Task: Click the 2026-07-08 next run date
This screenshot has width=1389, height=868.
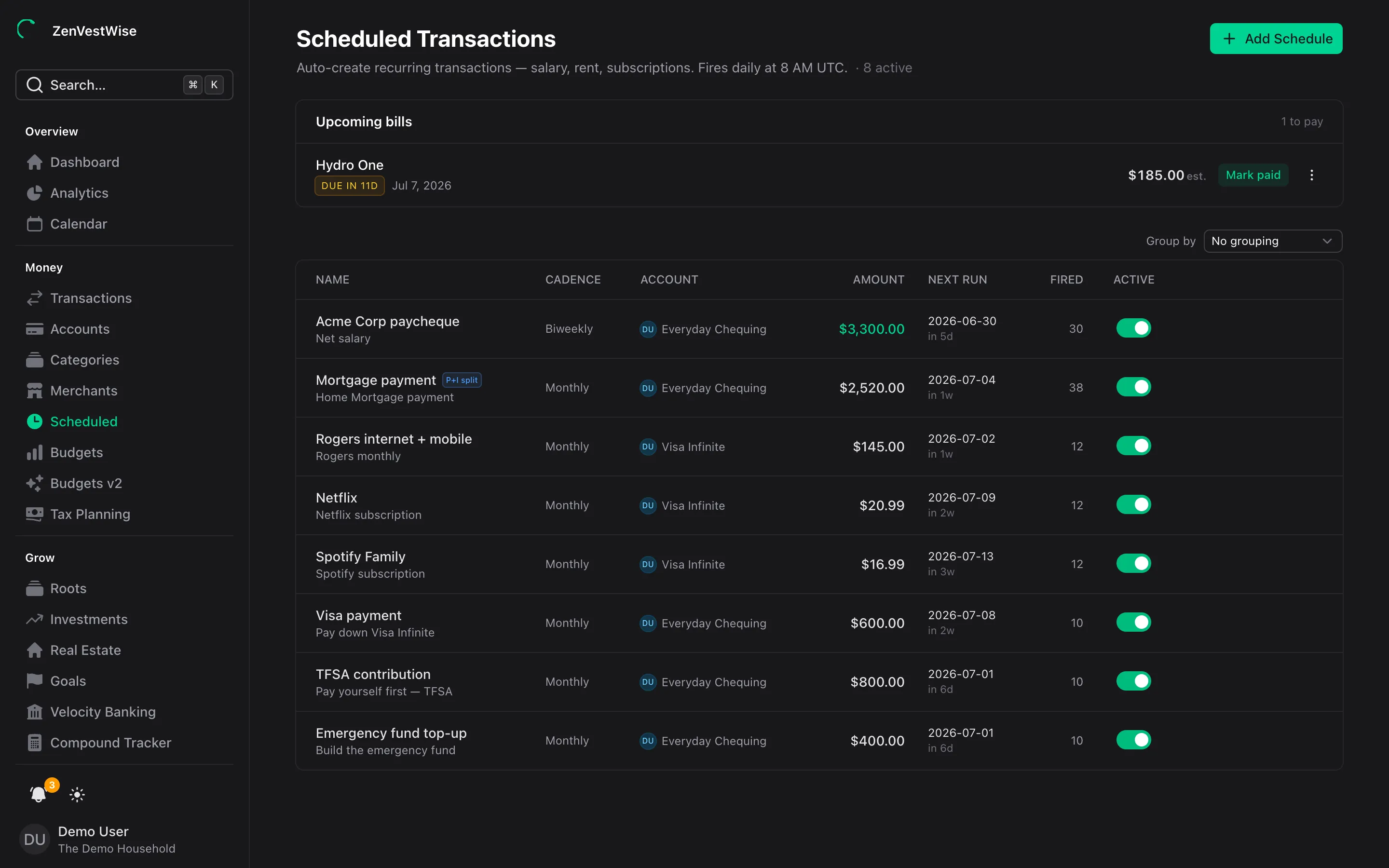Action: tap(961, 615)
